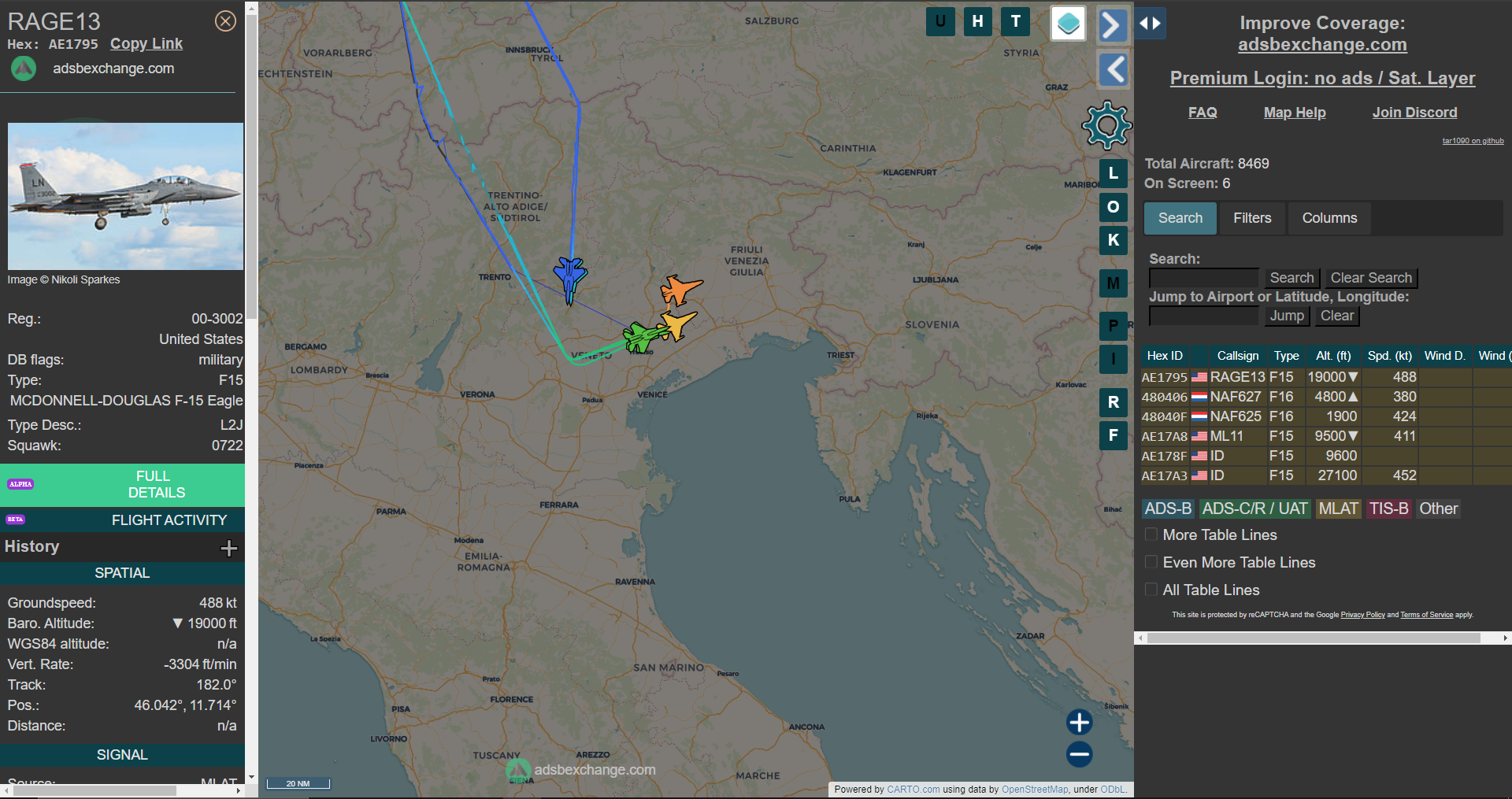Sort table by Wind D. column

[1445, 356]
